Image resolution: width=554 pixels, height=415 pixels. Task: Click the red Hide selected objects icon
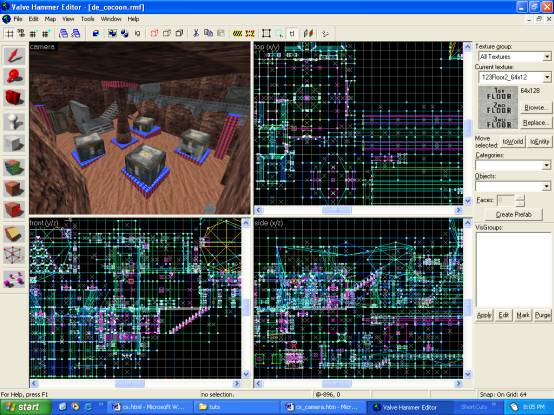click(154, 34)
